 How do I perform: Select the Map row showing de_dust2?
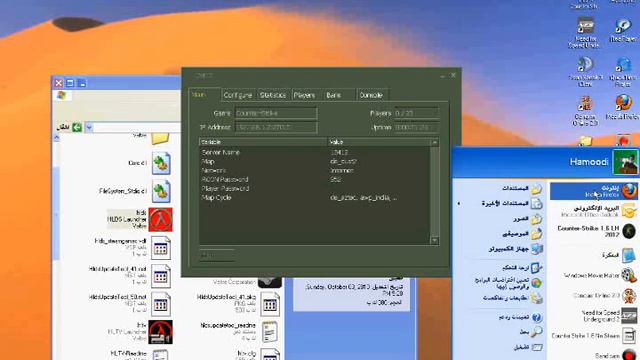[314, 161]
